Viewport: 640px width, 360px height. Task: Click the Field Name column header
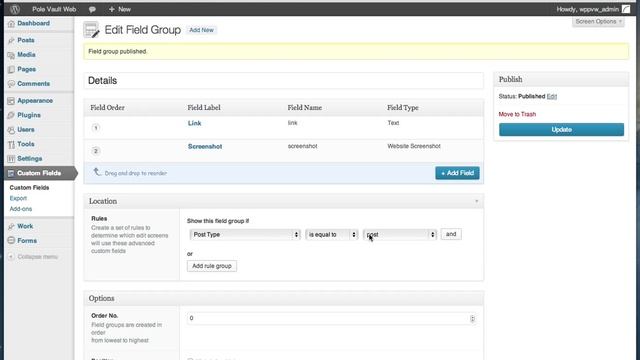[304, 108]
